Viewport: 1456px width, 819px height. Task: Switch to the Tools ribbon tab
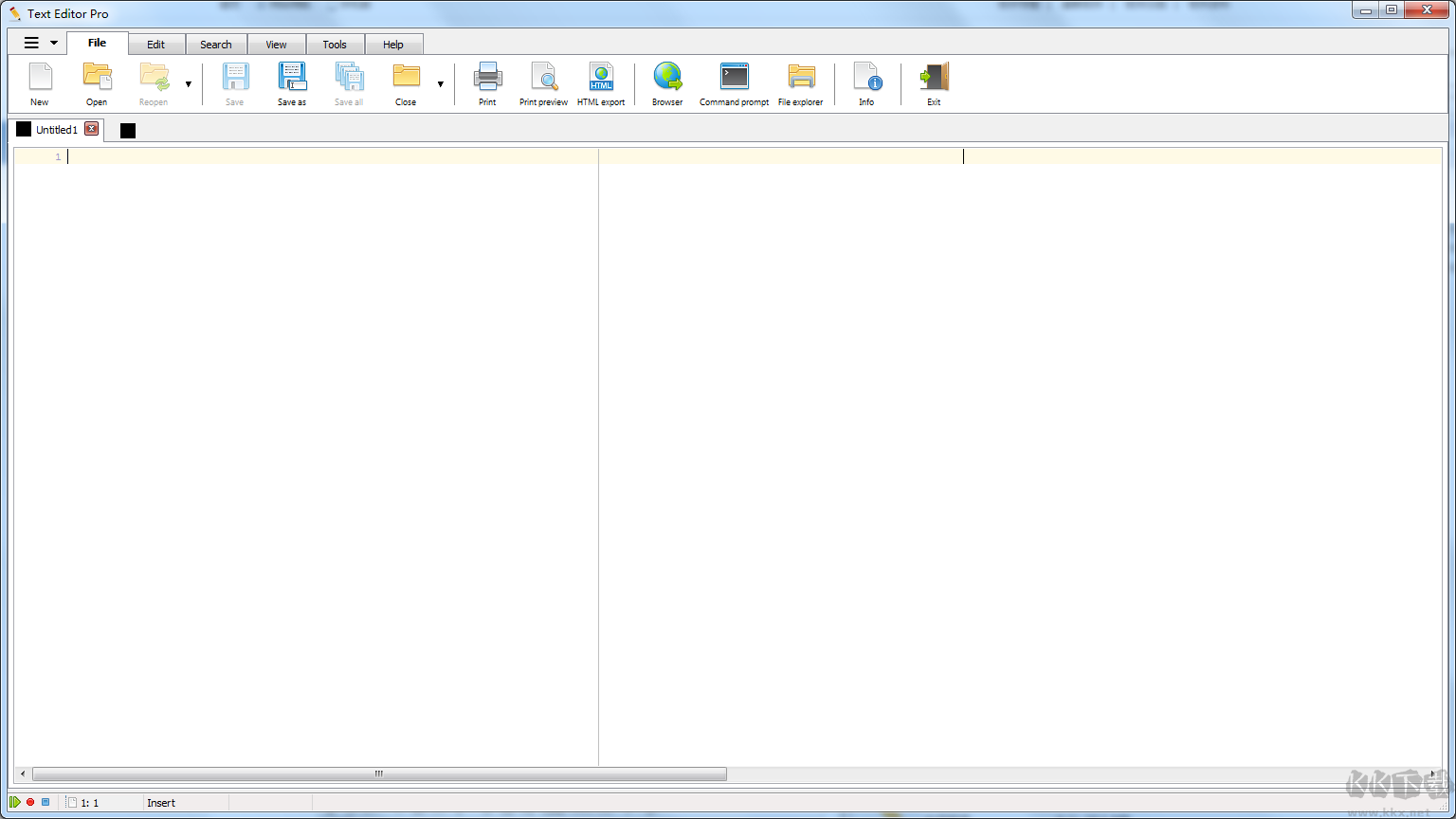tap(335, 44)
